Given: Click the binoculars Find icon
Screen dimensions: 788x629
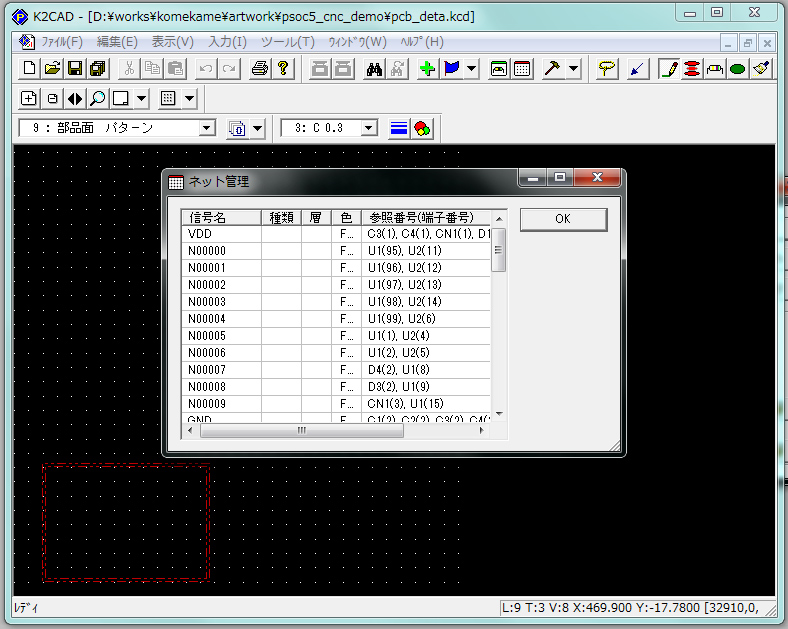Looking at the screenshot, I should (374, 68).
